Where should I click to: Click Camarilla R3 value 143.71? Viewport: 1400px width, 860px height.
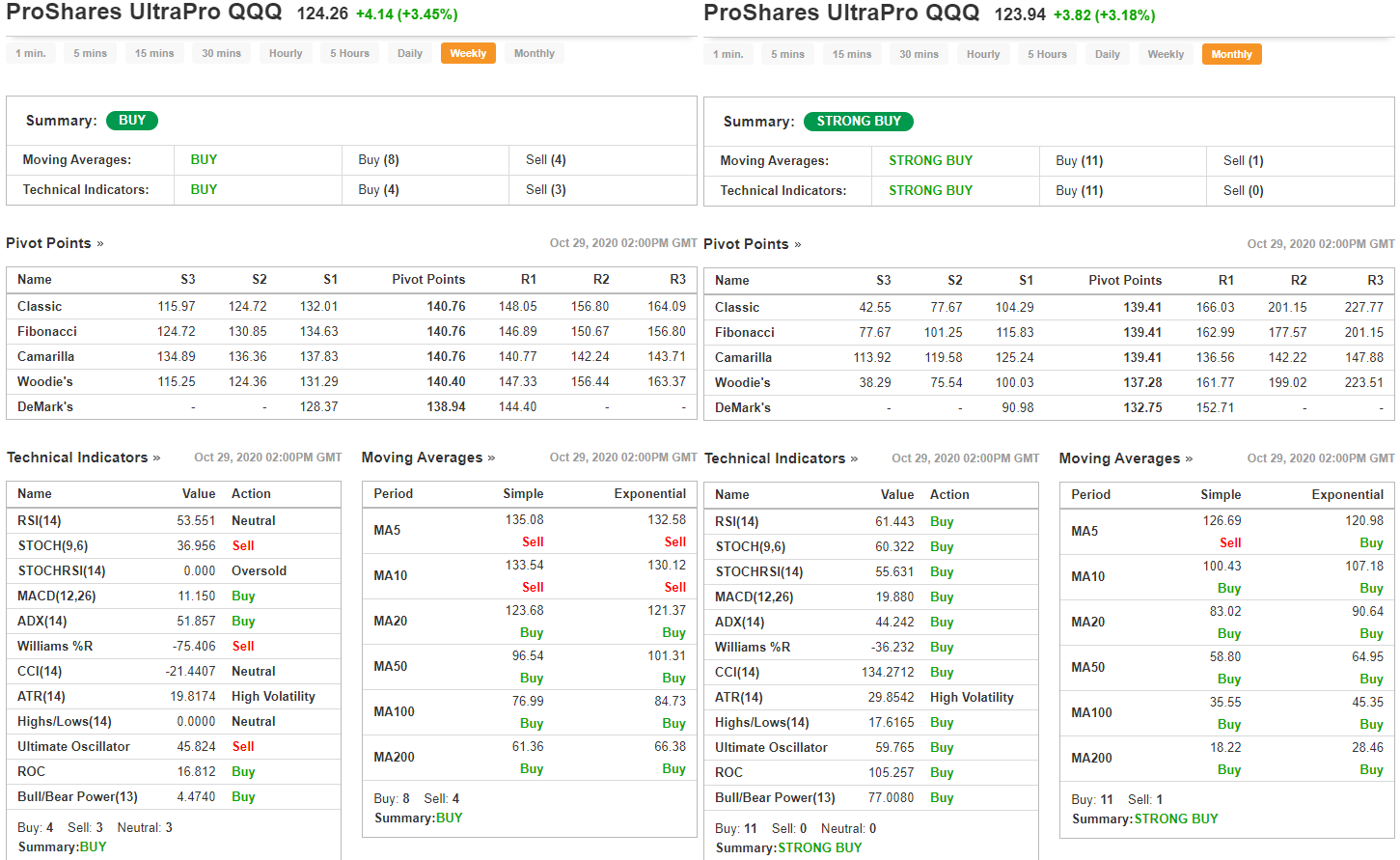[667, 356]
